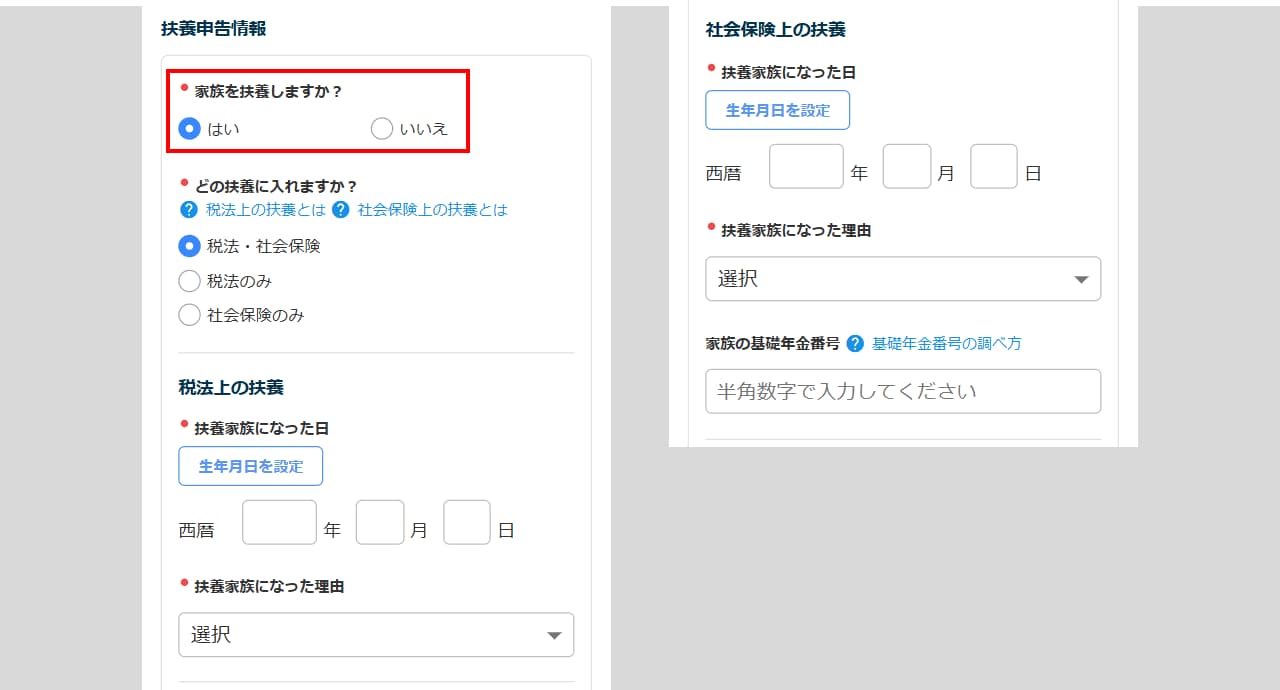
Task: Focus 年 field in 社会保険上の扶養 date
Action: coord(806,166)
